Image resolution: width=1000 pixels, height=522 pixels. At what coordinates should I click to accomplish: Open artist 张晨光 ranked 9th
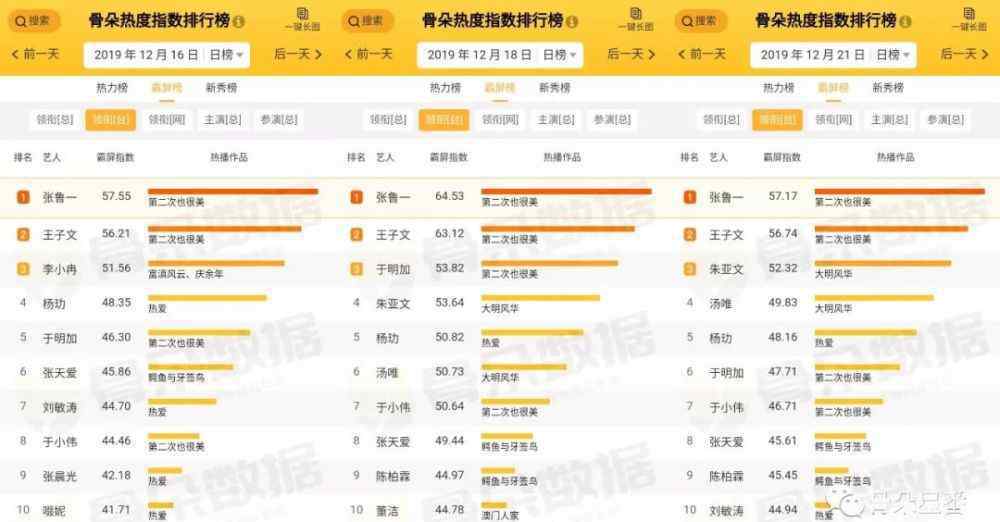[59, 476]
